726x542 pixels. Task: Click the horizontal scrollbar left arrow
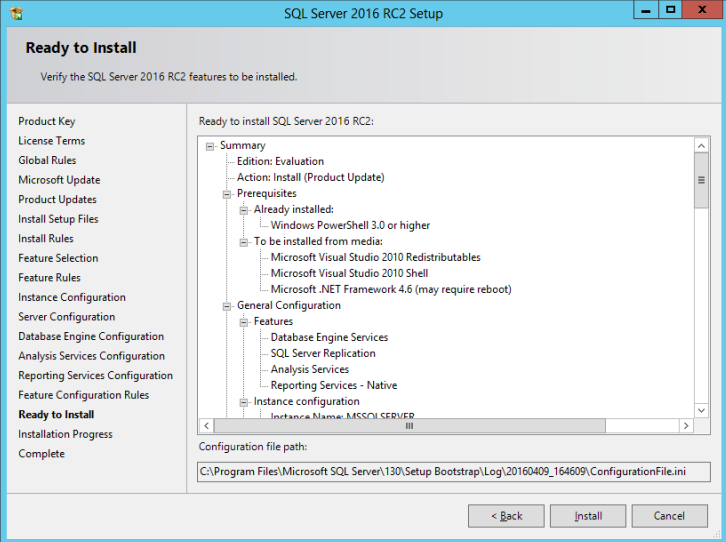[x=207, y=426]
